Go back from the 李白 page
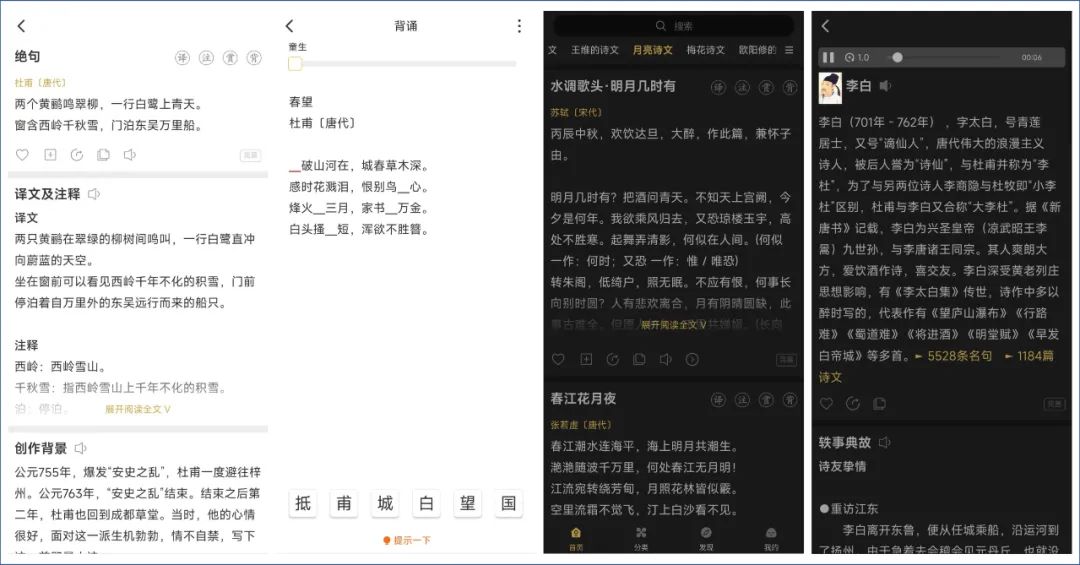 [x=825, y=26]
